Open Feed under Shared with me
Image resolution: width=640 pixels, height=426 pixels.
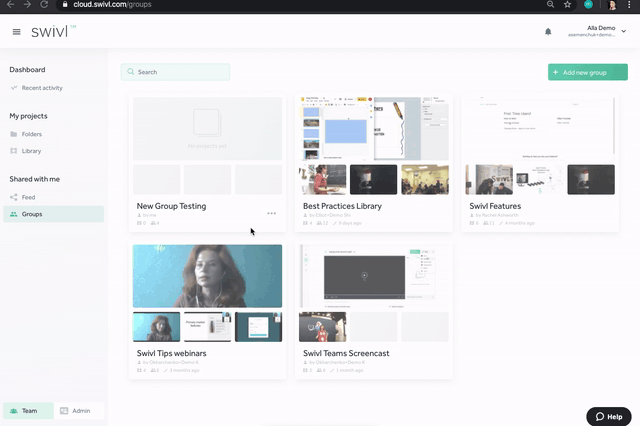pyautogui.click(x=29, y=197)
